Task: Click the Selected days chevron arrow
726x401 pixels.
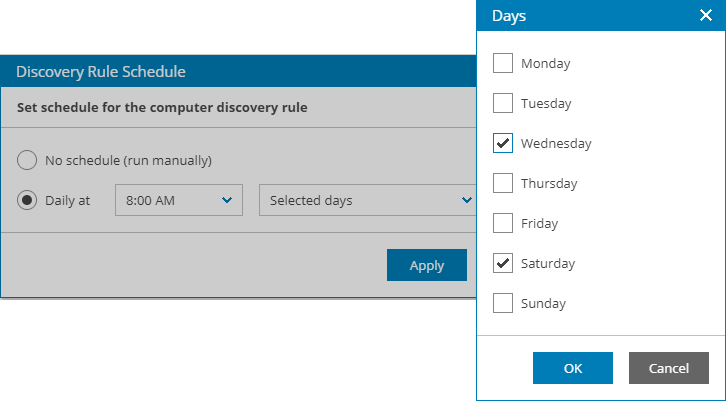Action: tap(465, 200)
